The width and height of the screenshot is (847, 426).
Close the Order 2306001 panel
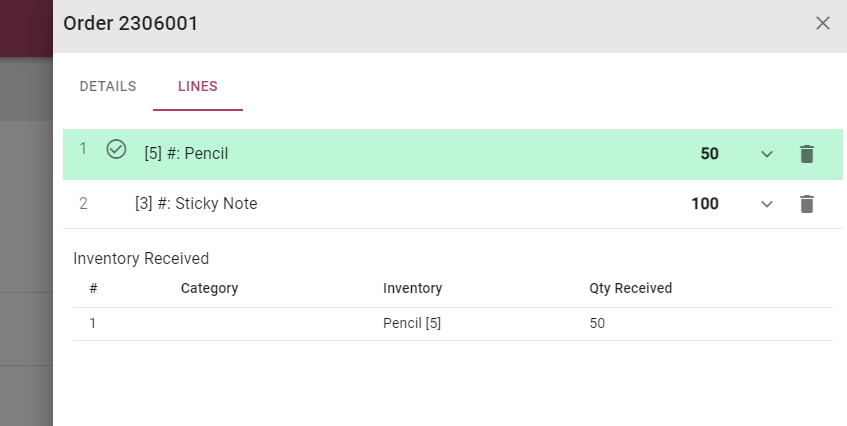[x=823, y=23]
